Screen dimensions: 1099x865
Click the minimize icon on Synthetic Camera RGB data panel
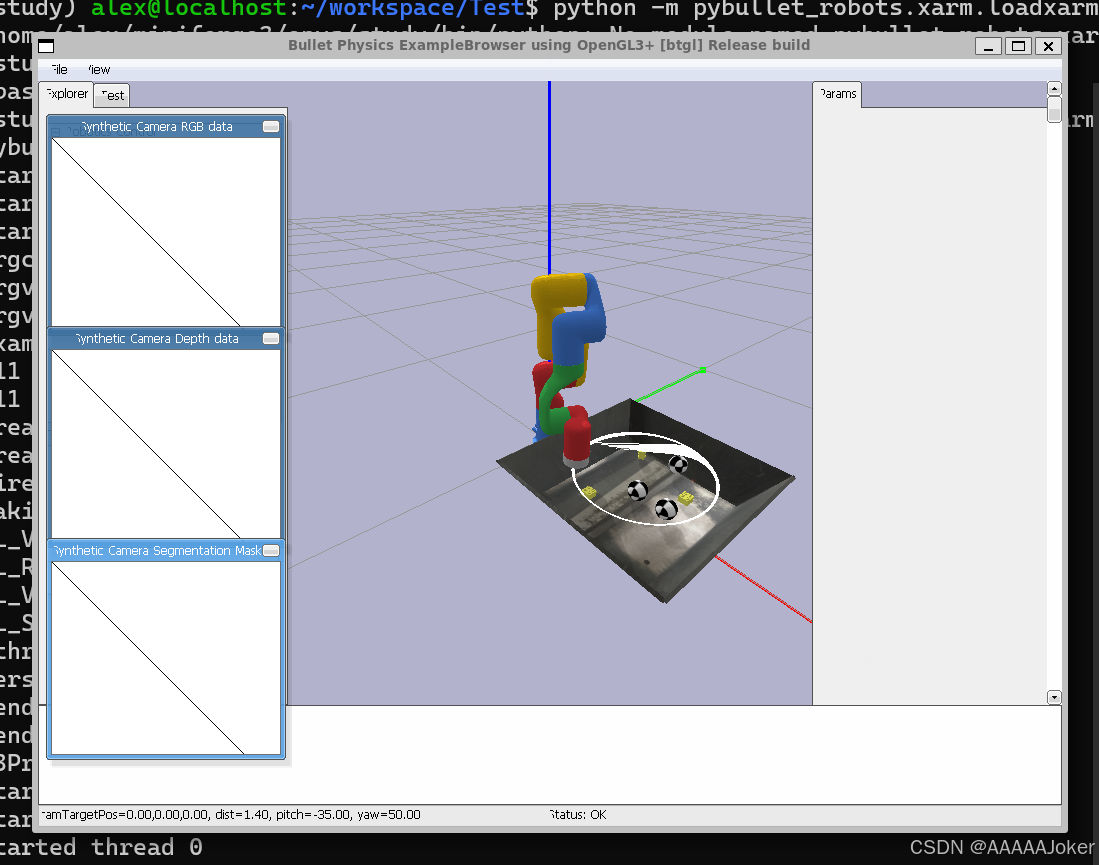tap(270, 126)
